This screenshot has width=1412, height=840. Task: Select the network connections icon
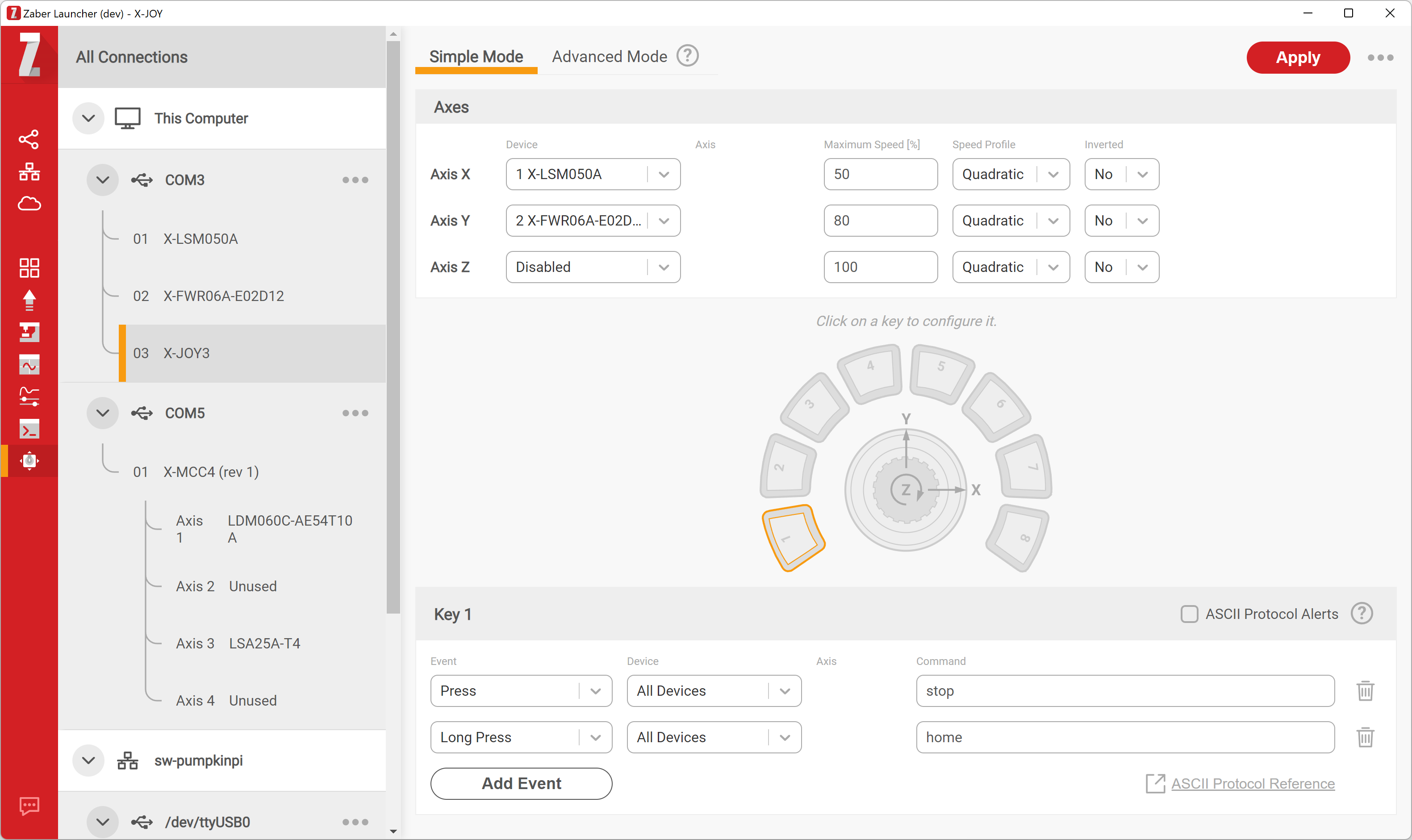[29, 171]
